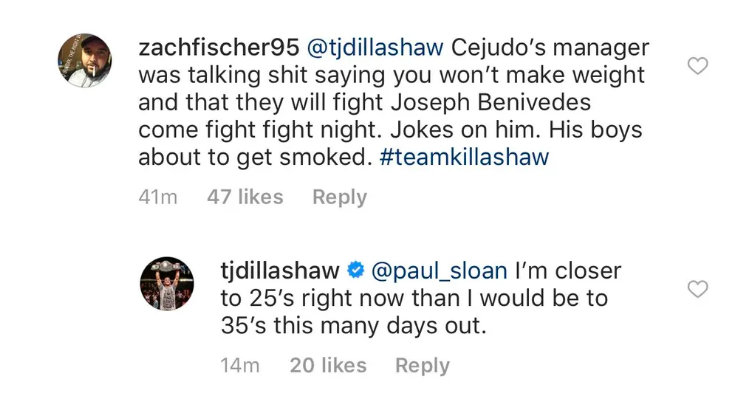Click tjdillashaw's blue verified badge
This screenshot has height=403, width=743.
pos(355,270)
